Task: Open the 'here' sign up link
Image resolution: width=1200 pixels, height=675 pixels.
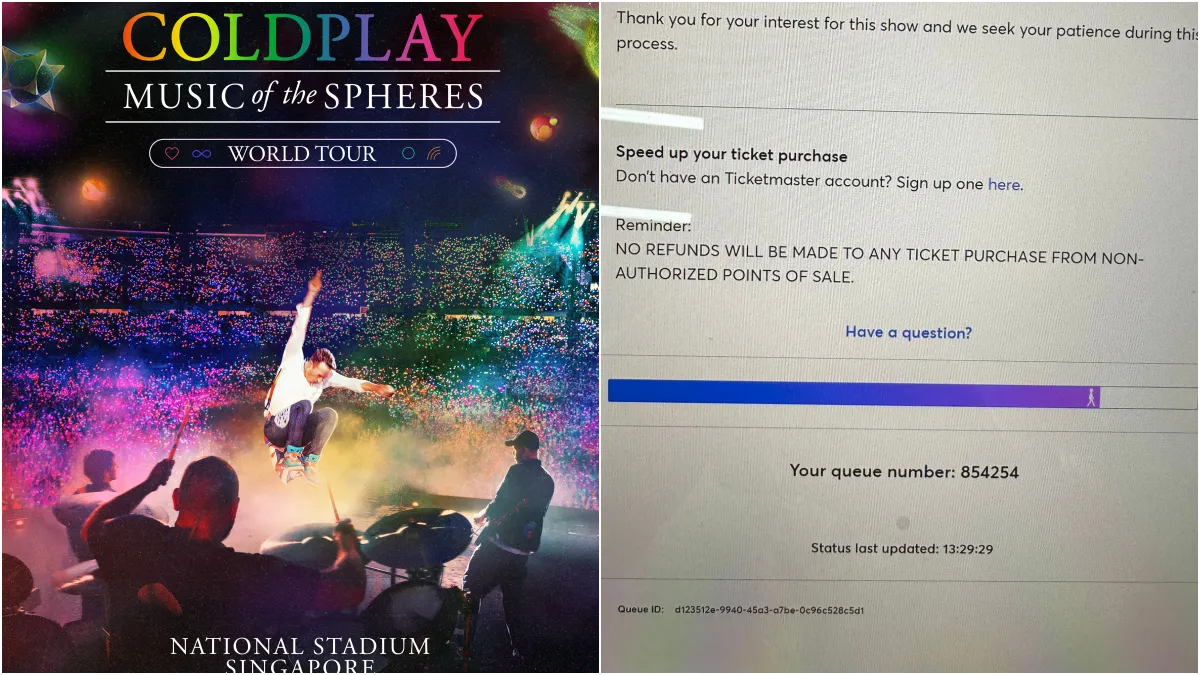Action: 1004,184
